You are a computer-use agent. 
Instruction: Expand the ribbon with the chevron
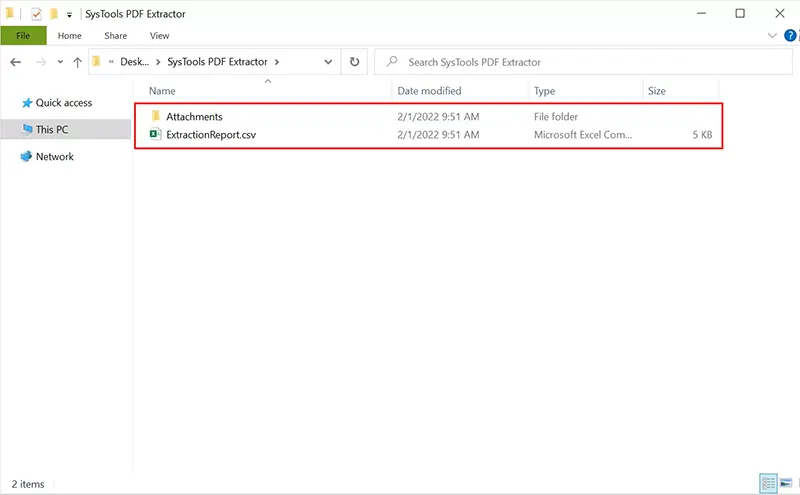point(772,36)
